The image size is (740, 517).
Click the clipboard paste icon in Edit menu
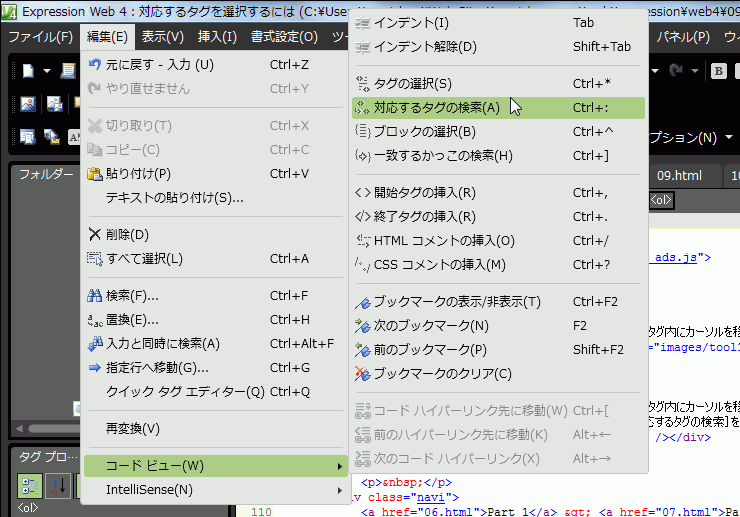point(95,174)
